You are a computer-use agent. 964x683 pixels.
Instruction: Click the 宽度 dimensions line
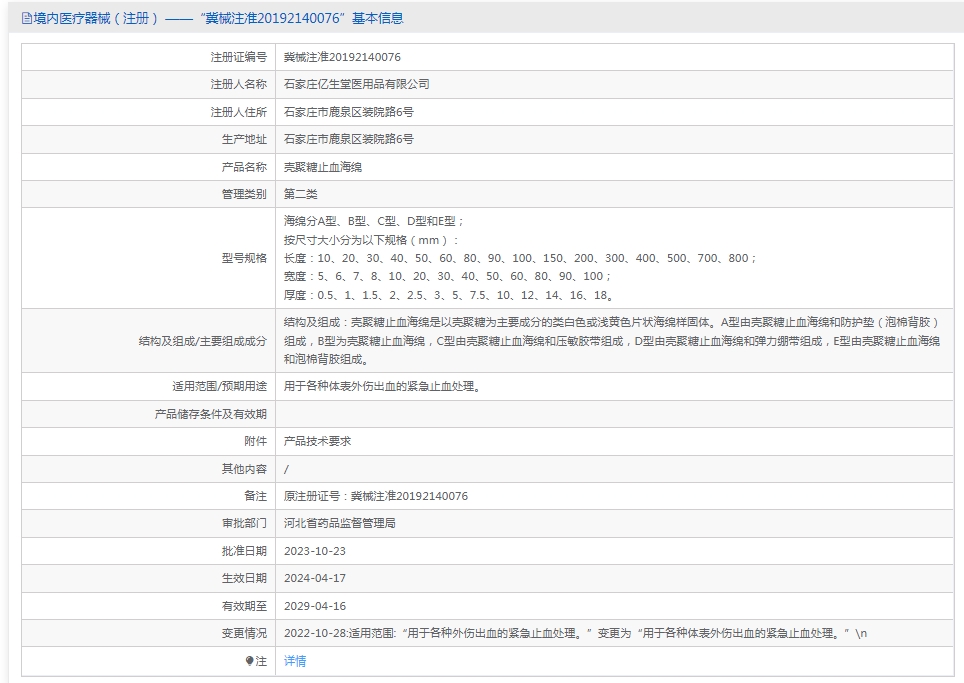[x=448, y=276]
